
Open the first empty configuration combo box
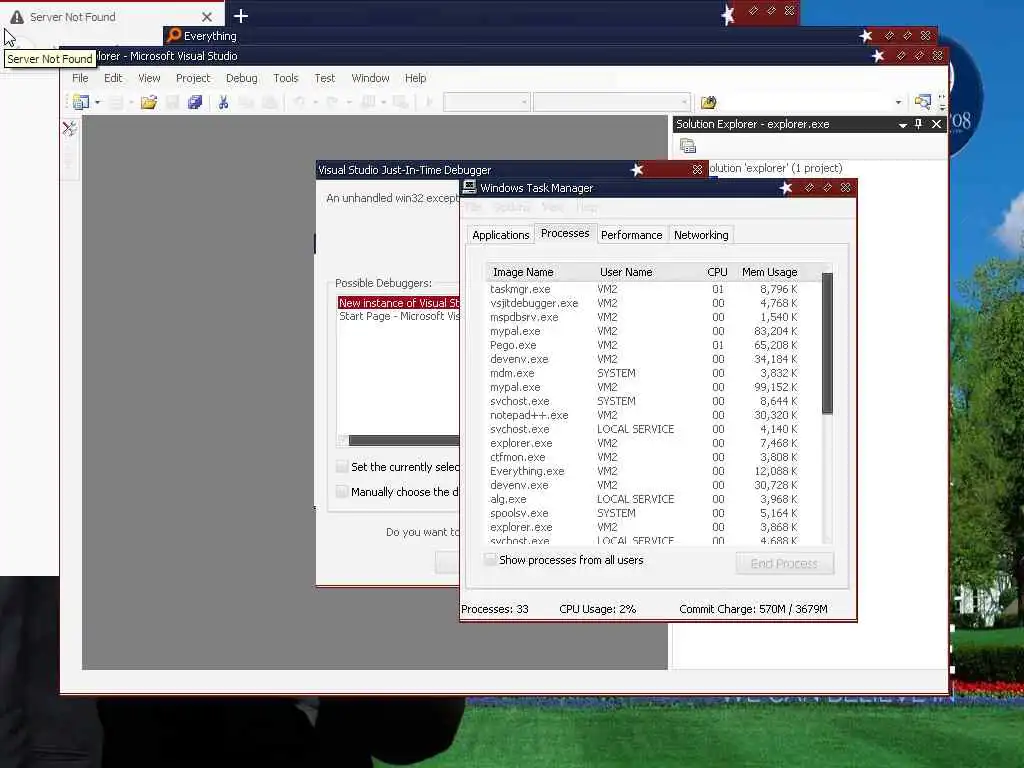tap(486, 102)
